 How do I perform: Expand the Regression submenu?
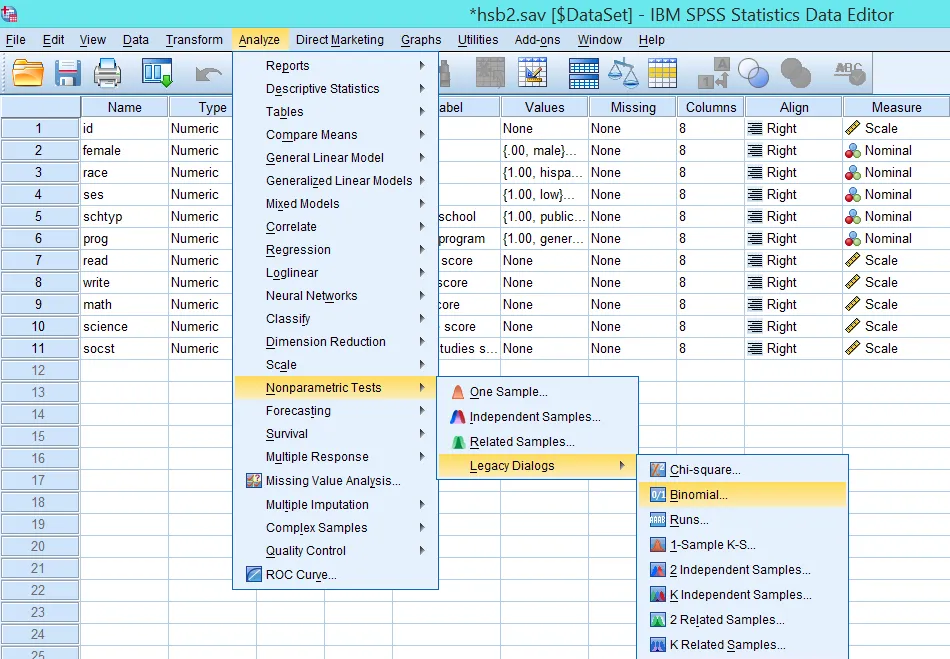pyautogui.click(x=300, y=250)
